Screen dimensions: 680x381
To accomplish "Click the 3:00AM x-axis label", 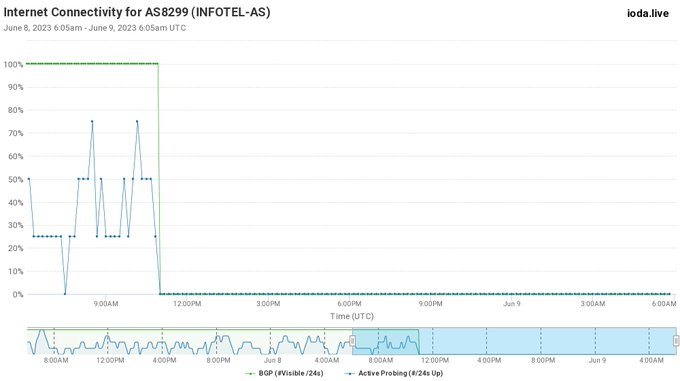I will (593, 304).
